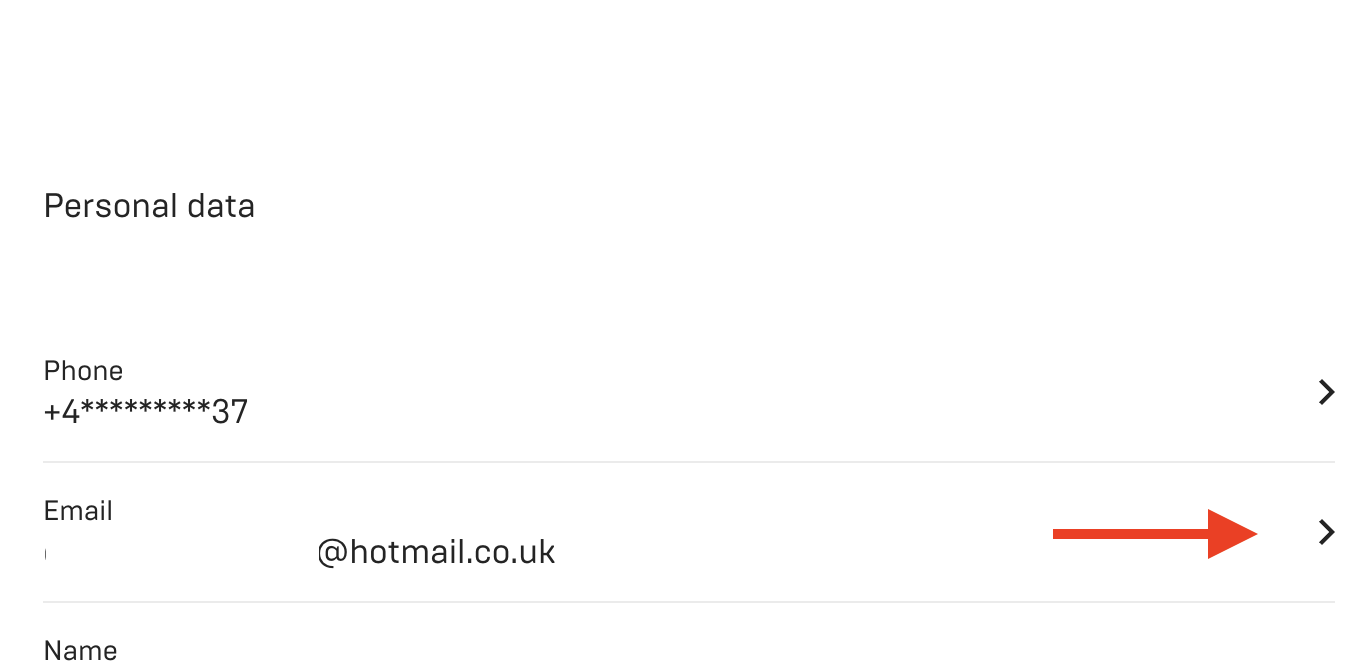Click the Personal data heading

click(x=149, y=206)
